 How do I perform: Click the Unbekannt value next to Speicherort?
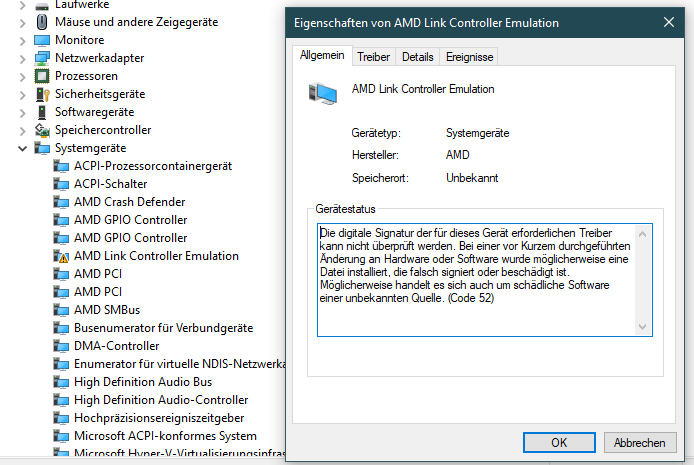pyautogui.click(x=472, y=178)
